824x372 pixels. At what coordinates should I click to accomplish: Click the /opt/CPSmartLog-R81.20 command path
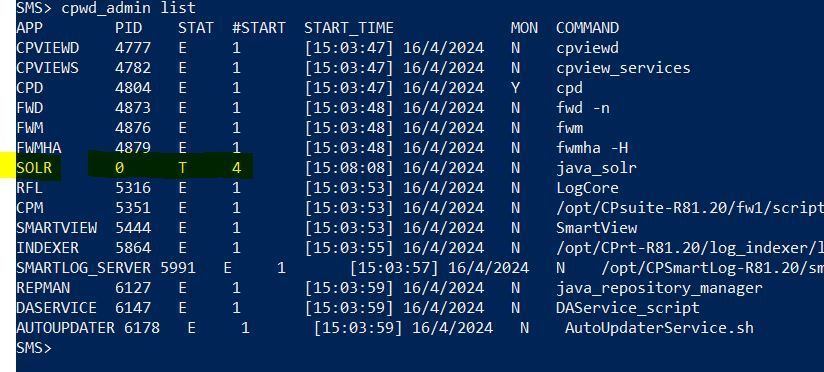click(x=713, y=268)
